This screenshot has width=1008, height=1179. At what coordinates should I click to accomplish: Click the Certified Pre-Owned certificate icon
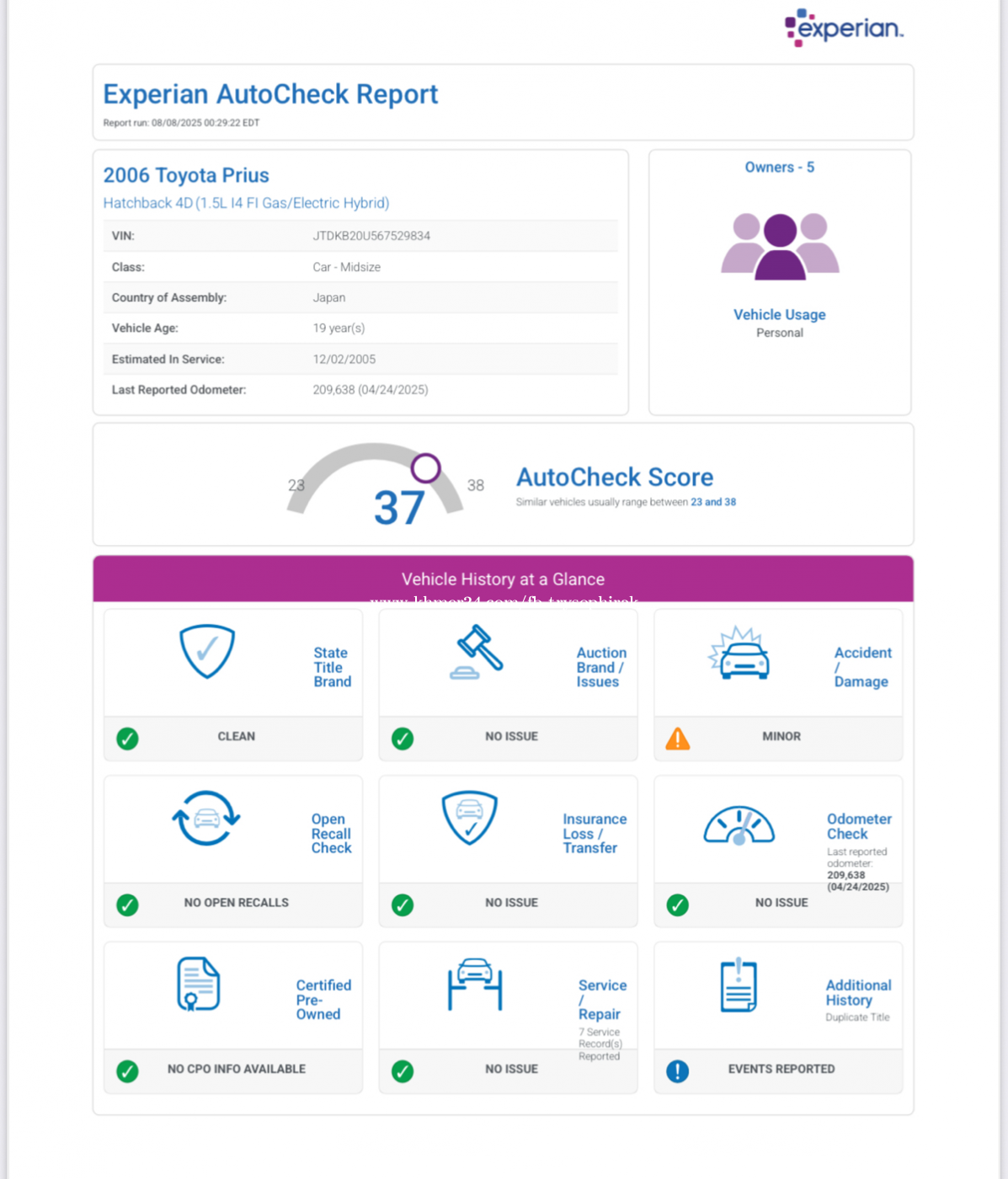(198, 984)
